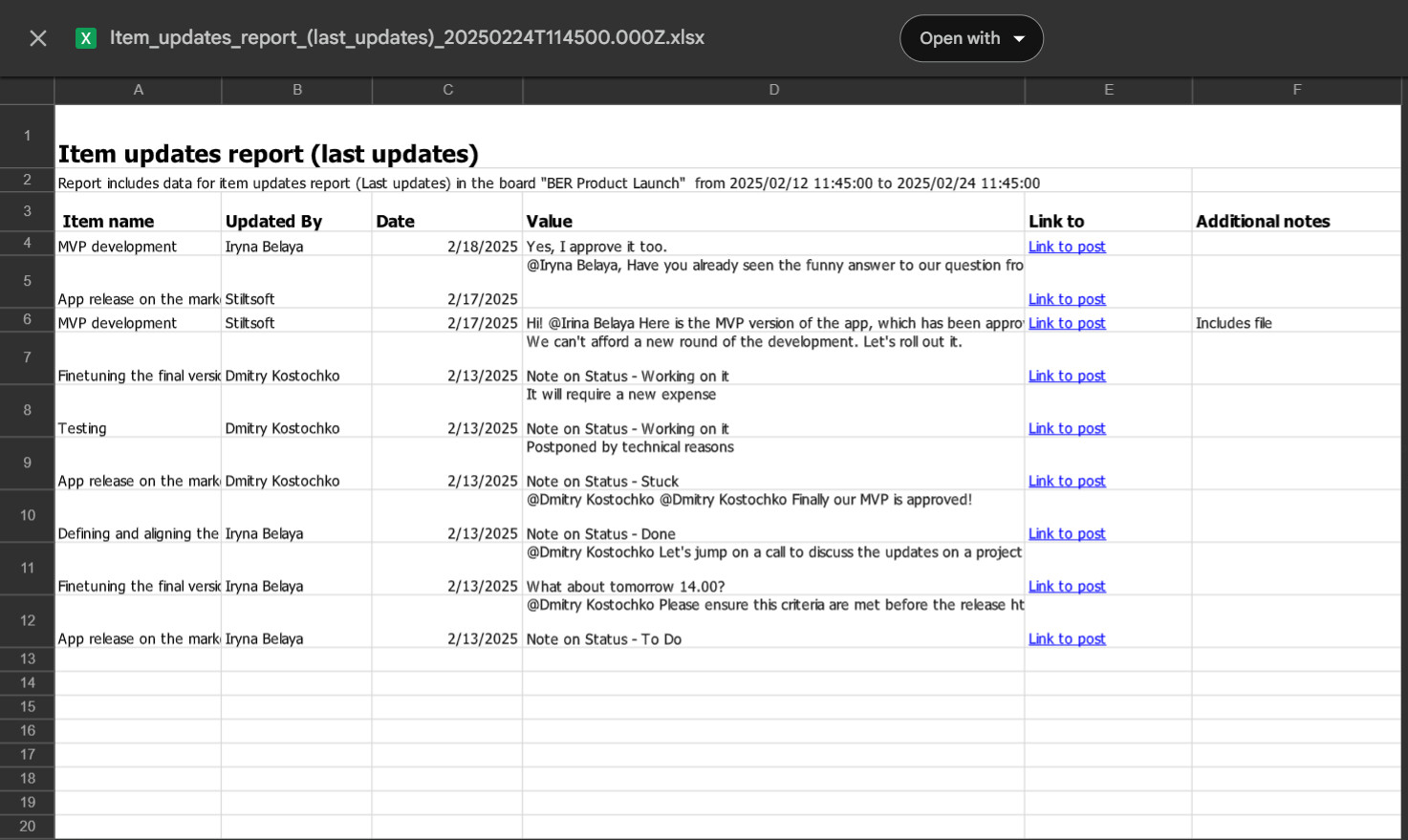The width and height of the screenshot is (1408, 840).
Task: Open Link to post in row 5
Action: click(x=1067, y=299)
